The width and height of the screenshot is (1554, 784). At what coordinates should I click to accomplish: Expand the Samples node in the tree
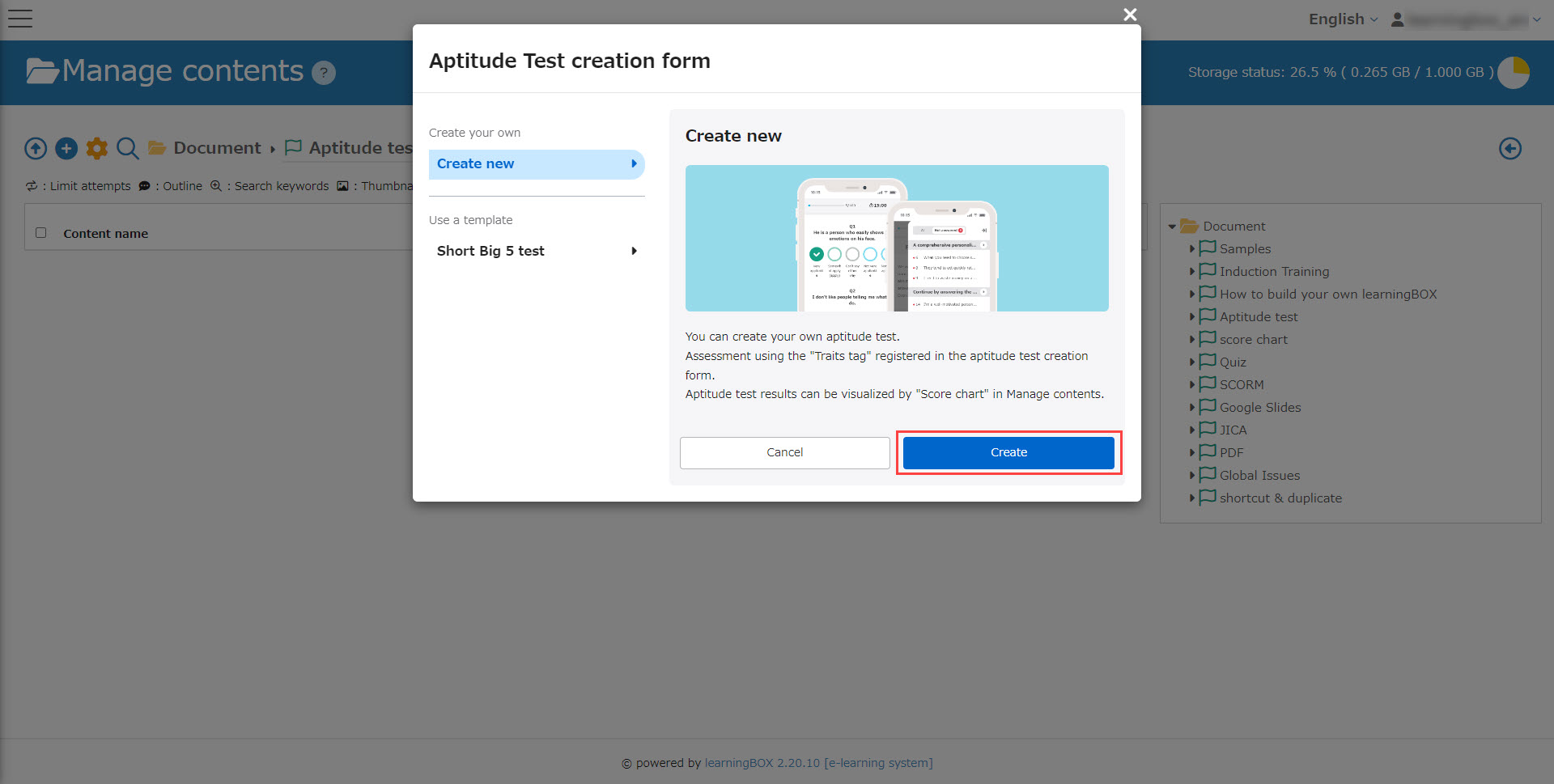pyautogui.click(x=1193, y=249)
